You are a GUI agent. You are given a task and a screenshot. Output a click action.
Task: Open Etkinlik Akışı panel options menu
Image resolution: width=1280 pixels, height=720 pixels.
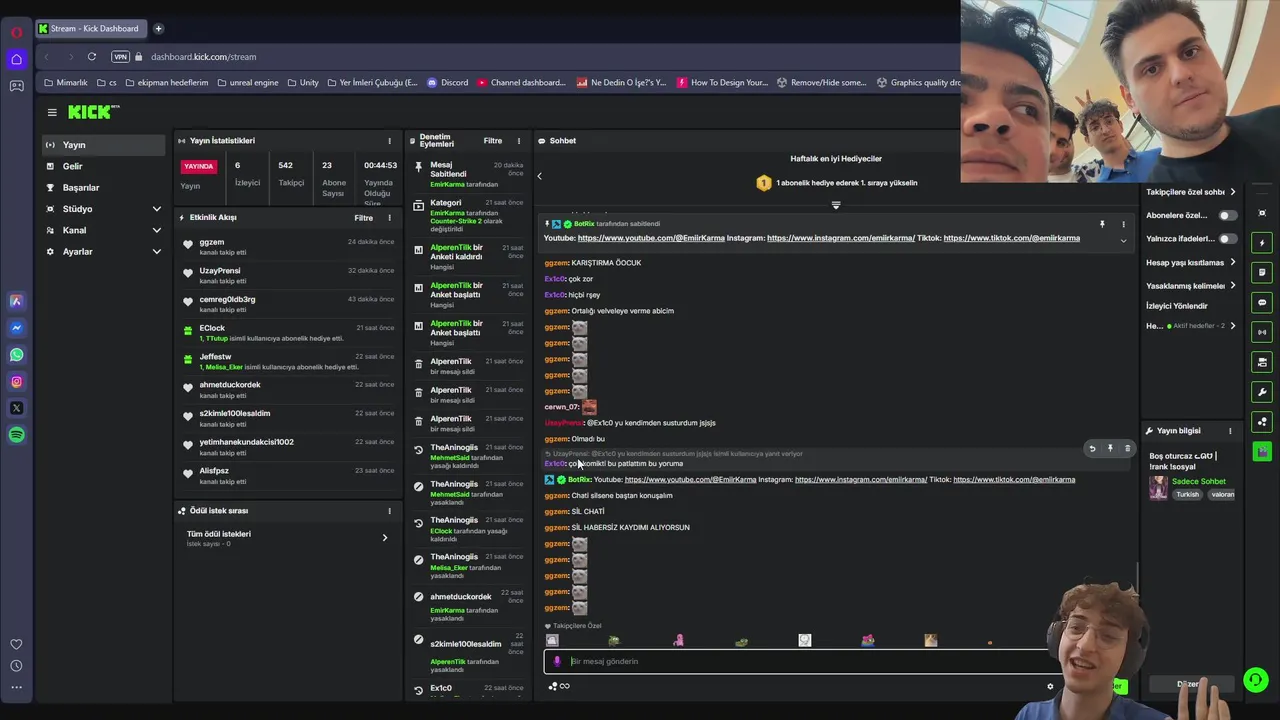click(389, 218)
